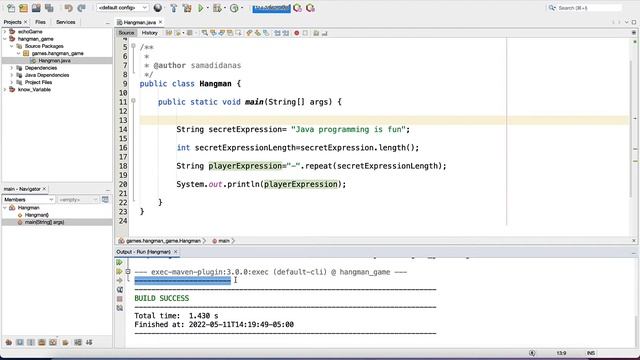
Task: Click the Redo arrow icon
Action: click(81, 8)
